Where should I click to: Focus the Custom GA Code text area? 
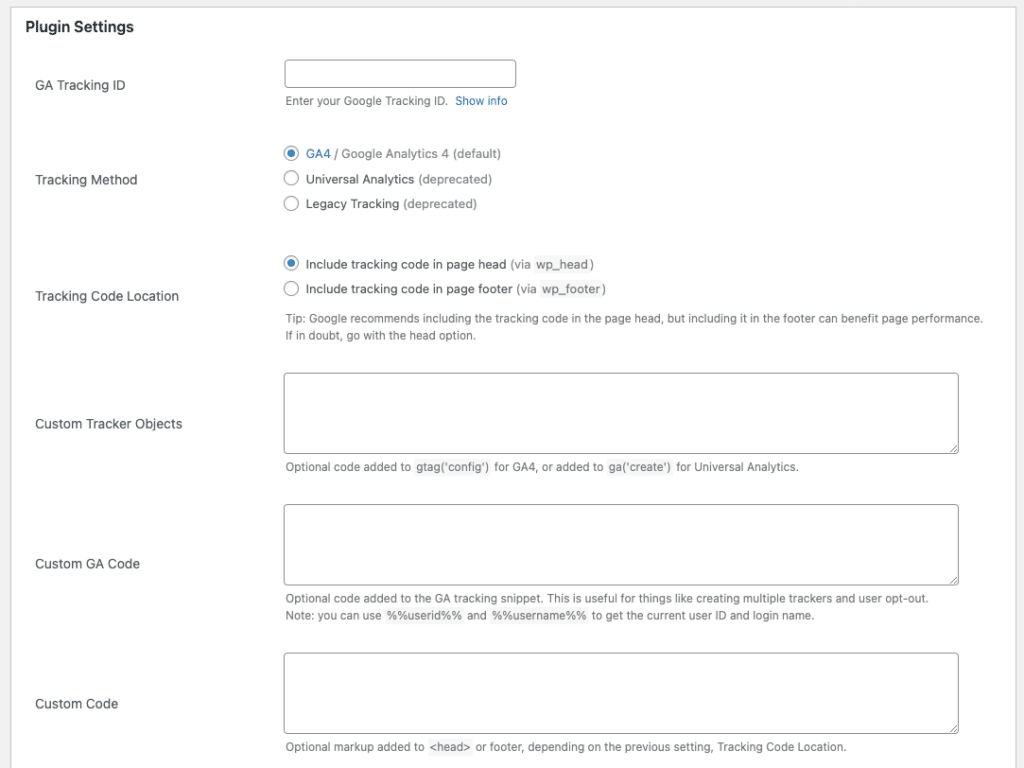click(x=620, y=544)
